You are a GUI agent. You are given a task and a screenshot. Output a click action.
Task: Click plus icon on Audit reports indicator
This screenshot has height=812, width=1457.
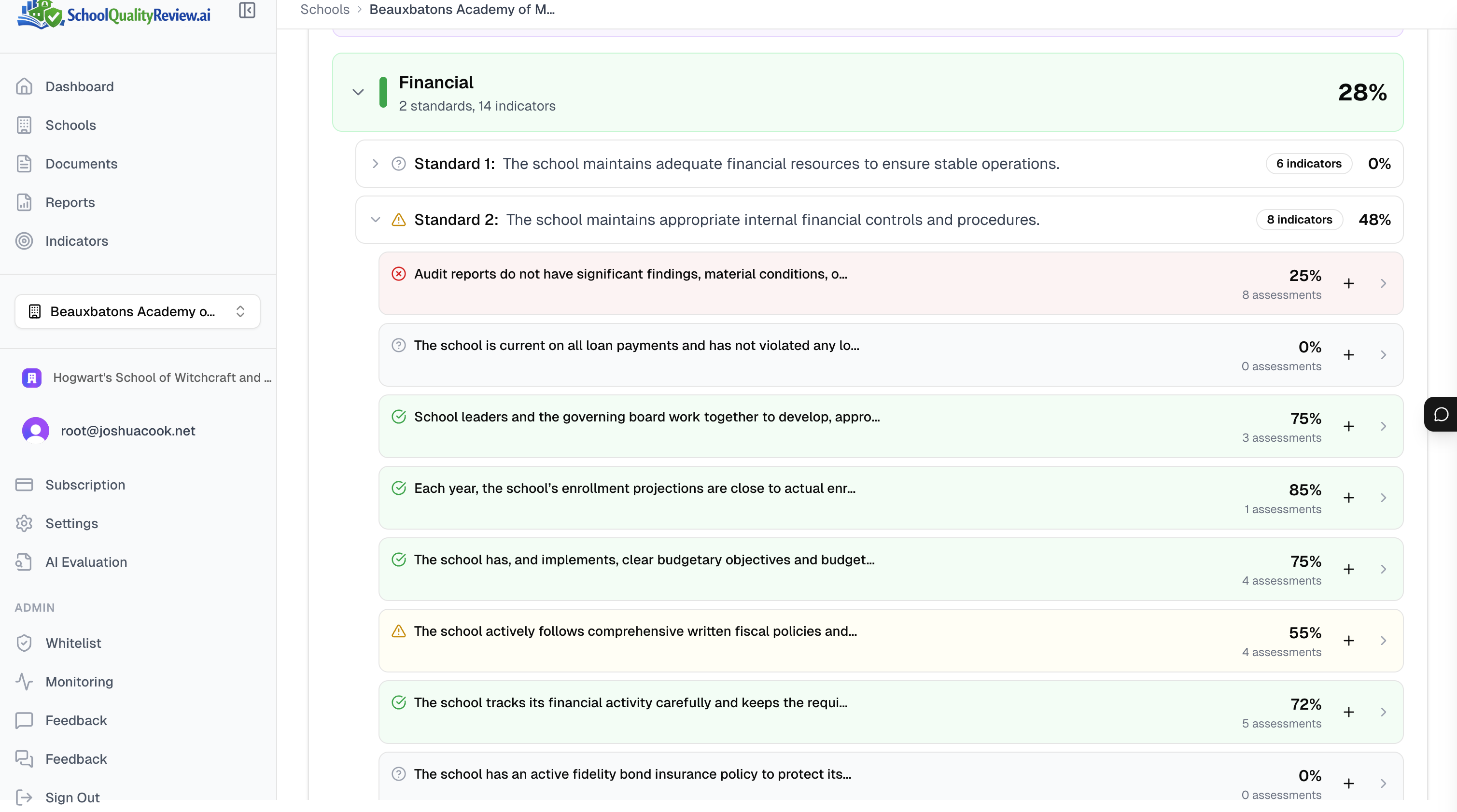coord(1348,283)
